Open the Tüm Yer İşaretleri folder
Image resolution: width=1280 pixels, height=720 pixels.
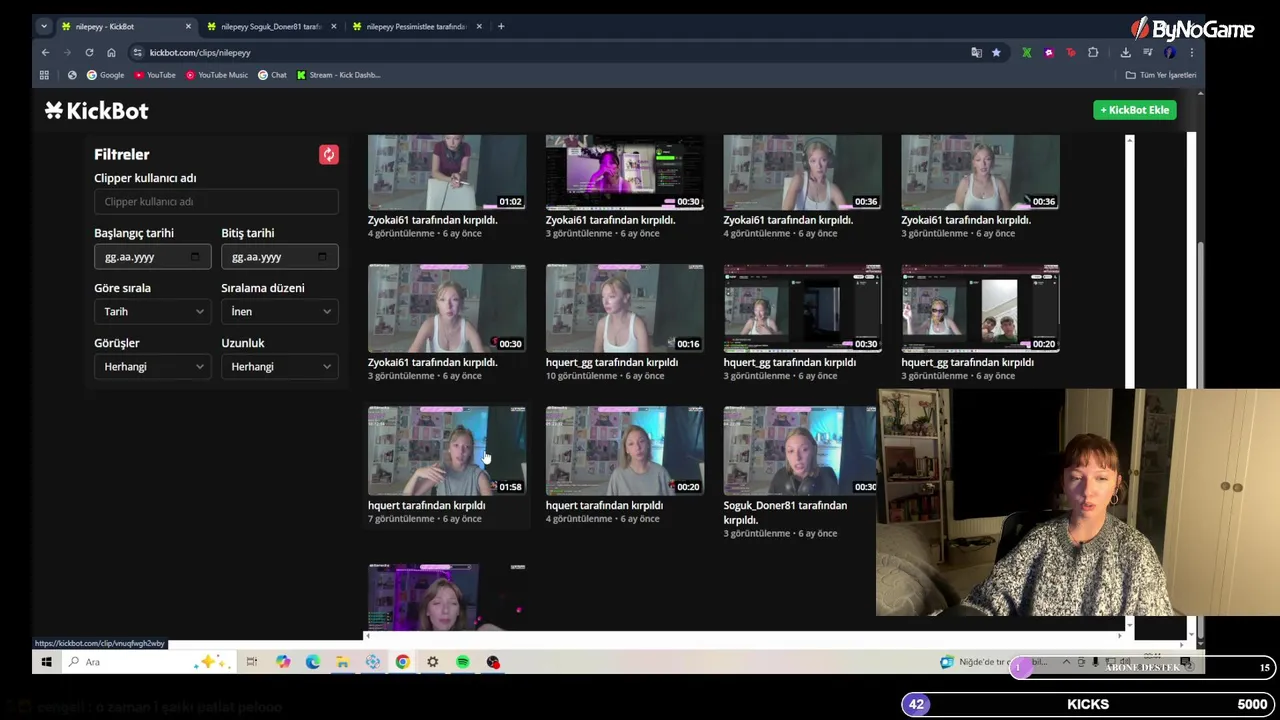coord(1161,75)
